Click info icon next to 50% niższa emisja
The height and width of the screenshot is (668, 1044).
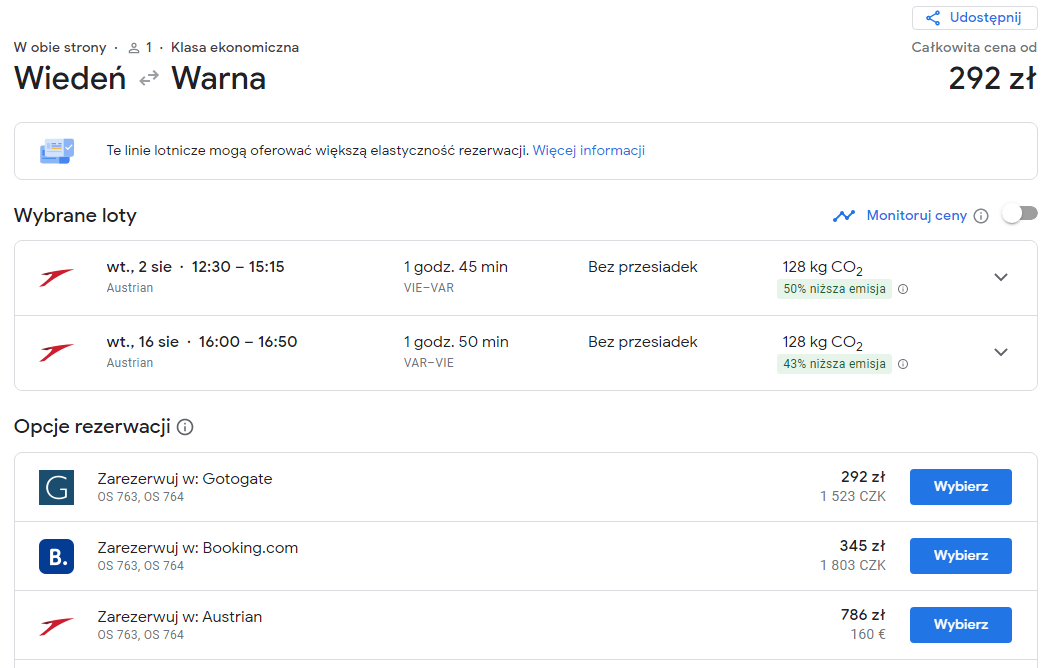(903, 289)
